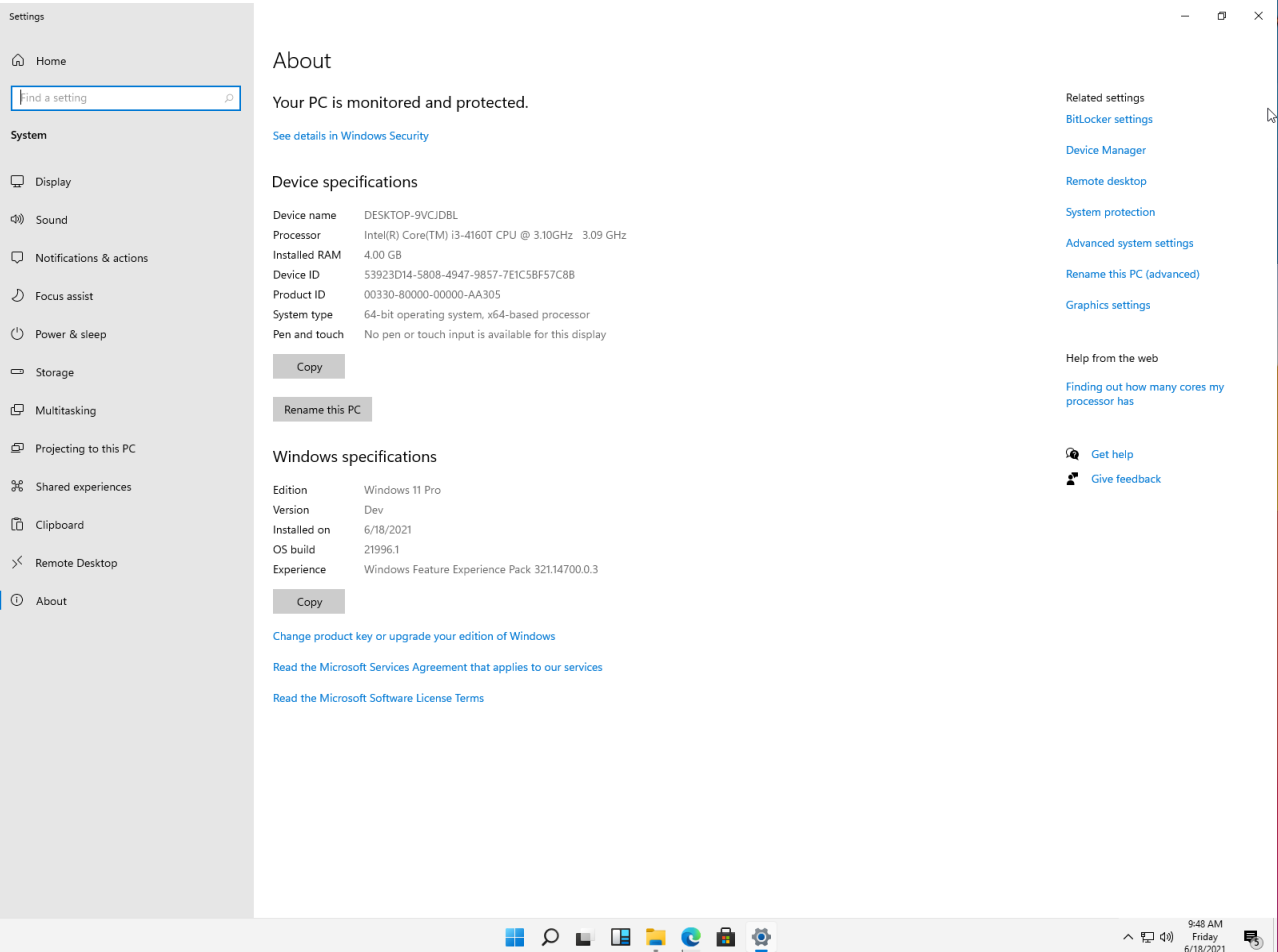1278x952 pixels.
Task: Click the Give feedback icon
Action: [x=1073, y=479]
